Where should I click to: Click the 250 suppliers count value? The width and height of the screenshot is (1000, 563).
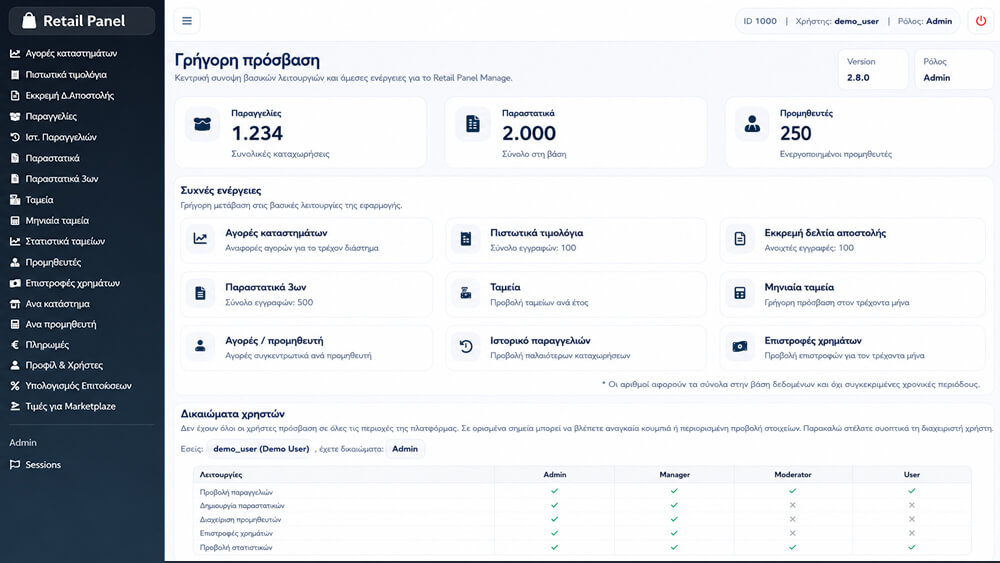click(x=796, y=133)
